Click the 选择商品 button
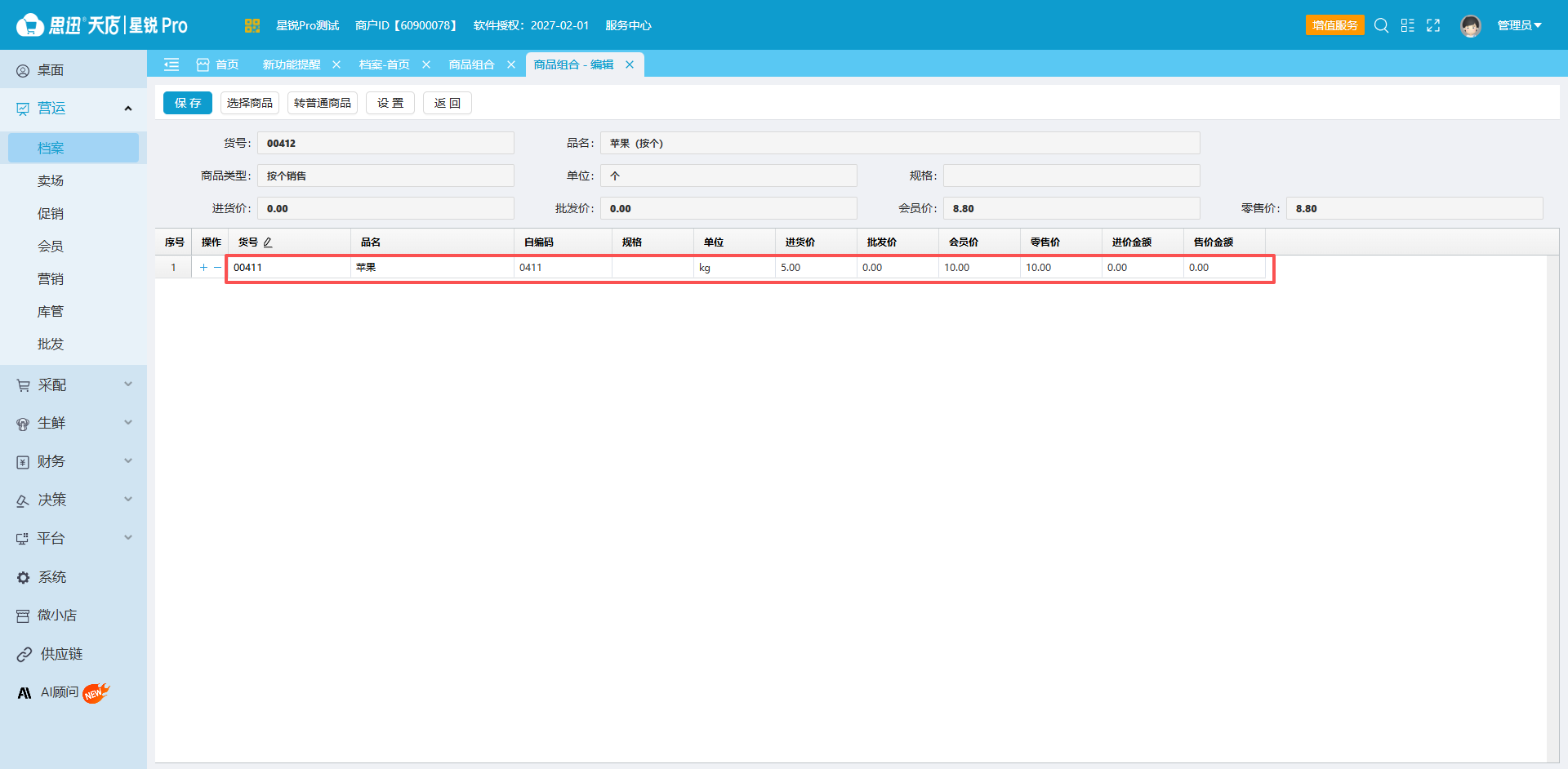The width and height of the screenshot is (1568, 769). tap(250, 103)
